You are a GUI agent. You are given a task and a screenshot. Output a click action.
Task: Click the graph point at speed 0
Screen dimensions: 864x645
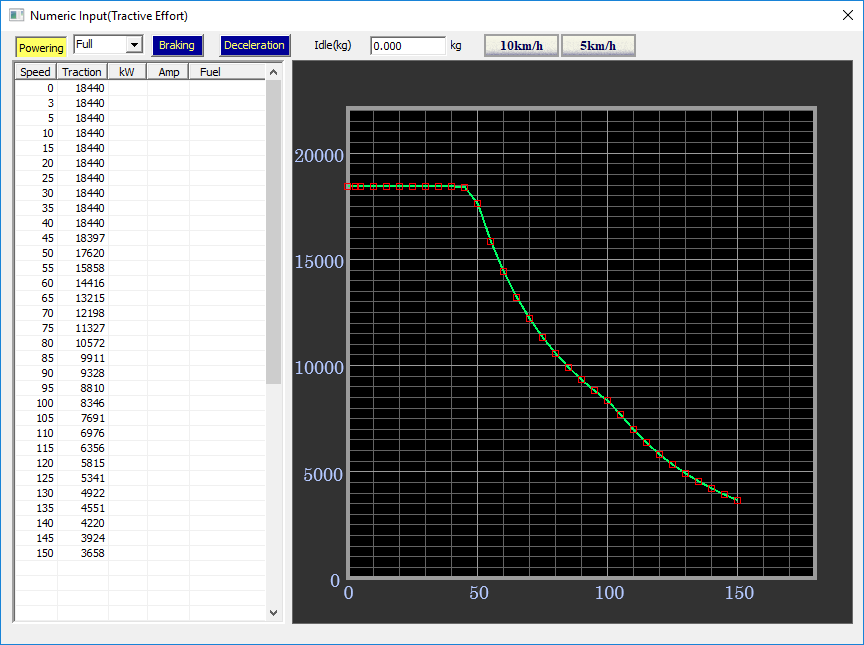pyautogui.click(x=348, y=187)
